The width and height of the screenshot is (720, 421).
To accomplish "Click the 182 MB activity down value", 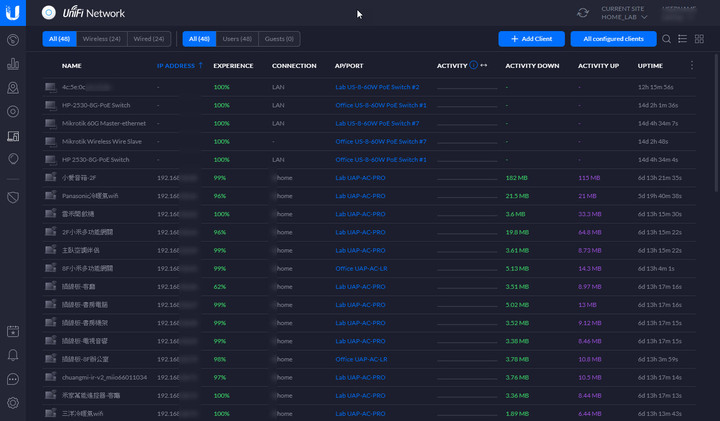I will [x=516, y=178].
